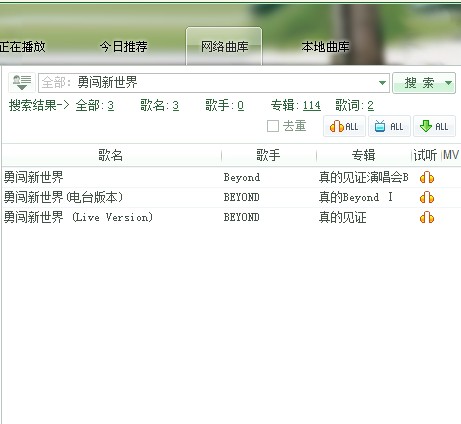Show the 歌词 2 results link
The image size is (461, 424).
370,106
